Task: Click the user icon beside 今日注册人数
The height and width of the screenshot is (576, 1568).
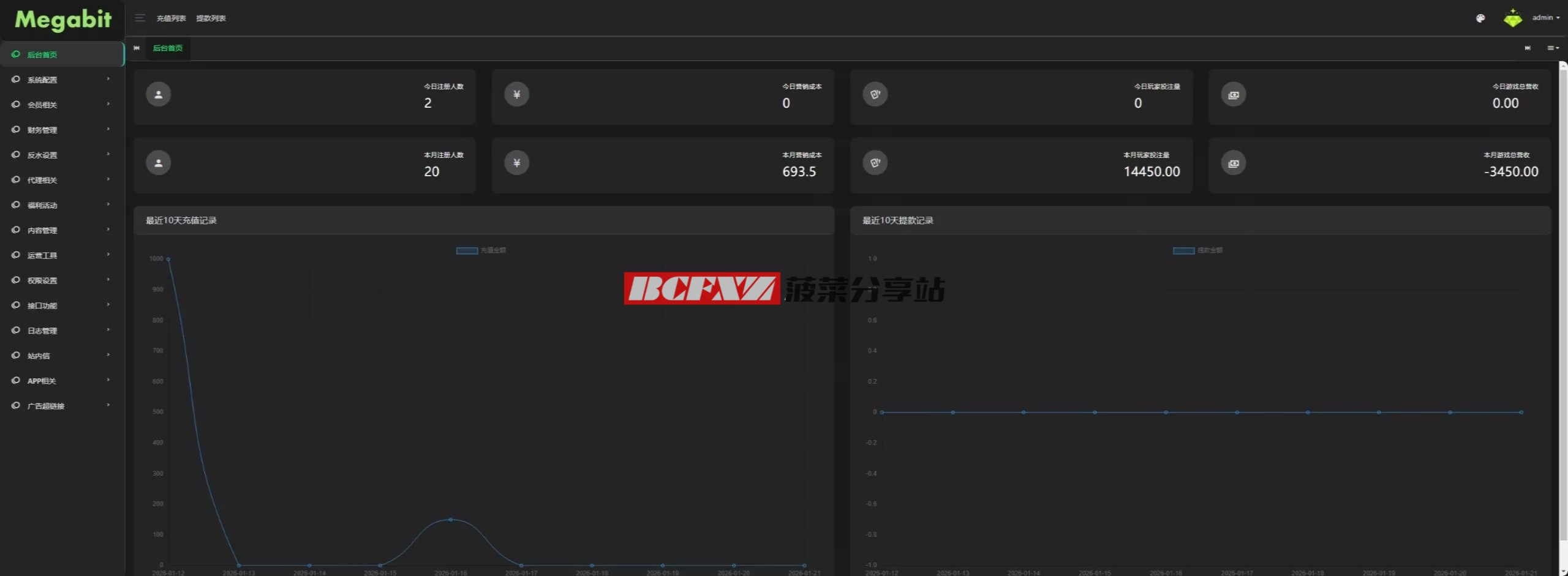Action: 158,94
